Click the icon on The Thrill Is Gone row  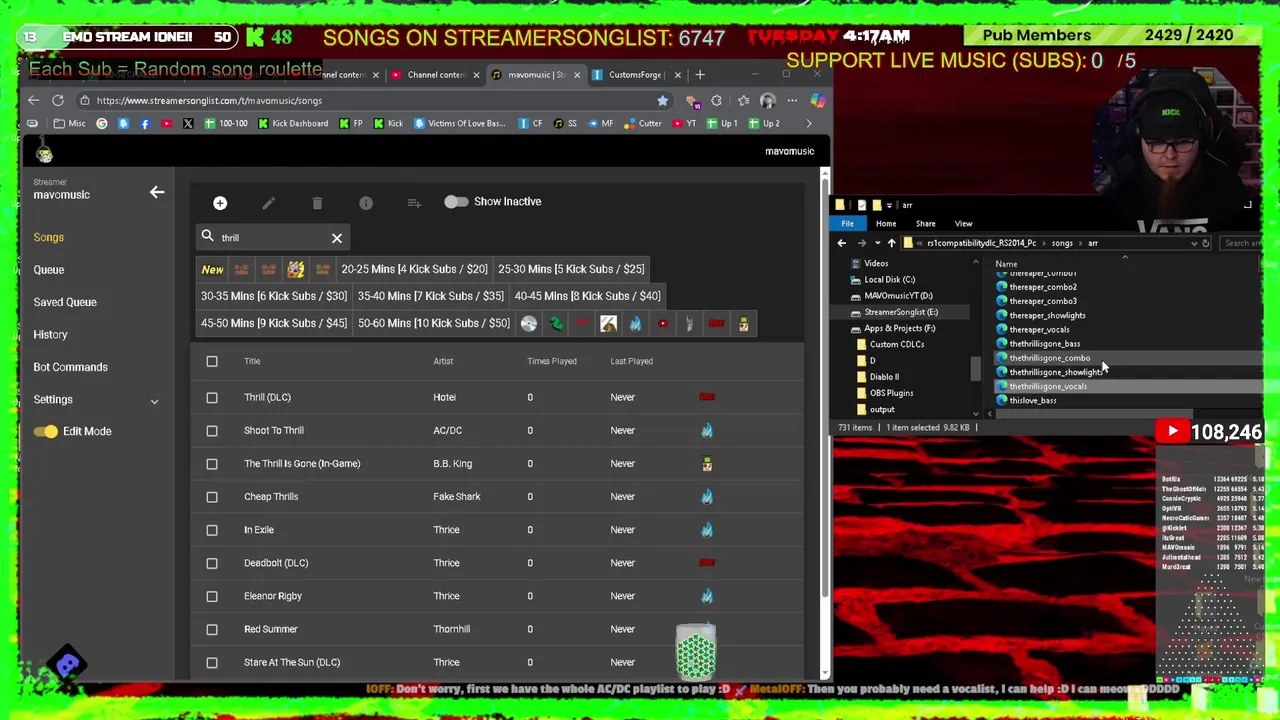(x=707, y=463)
